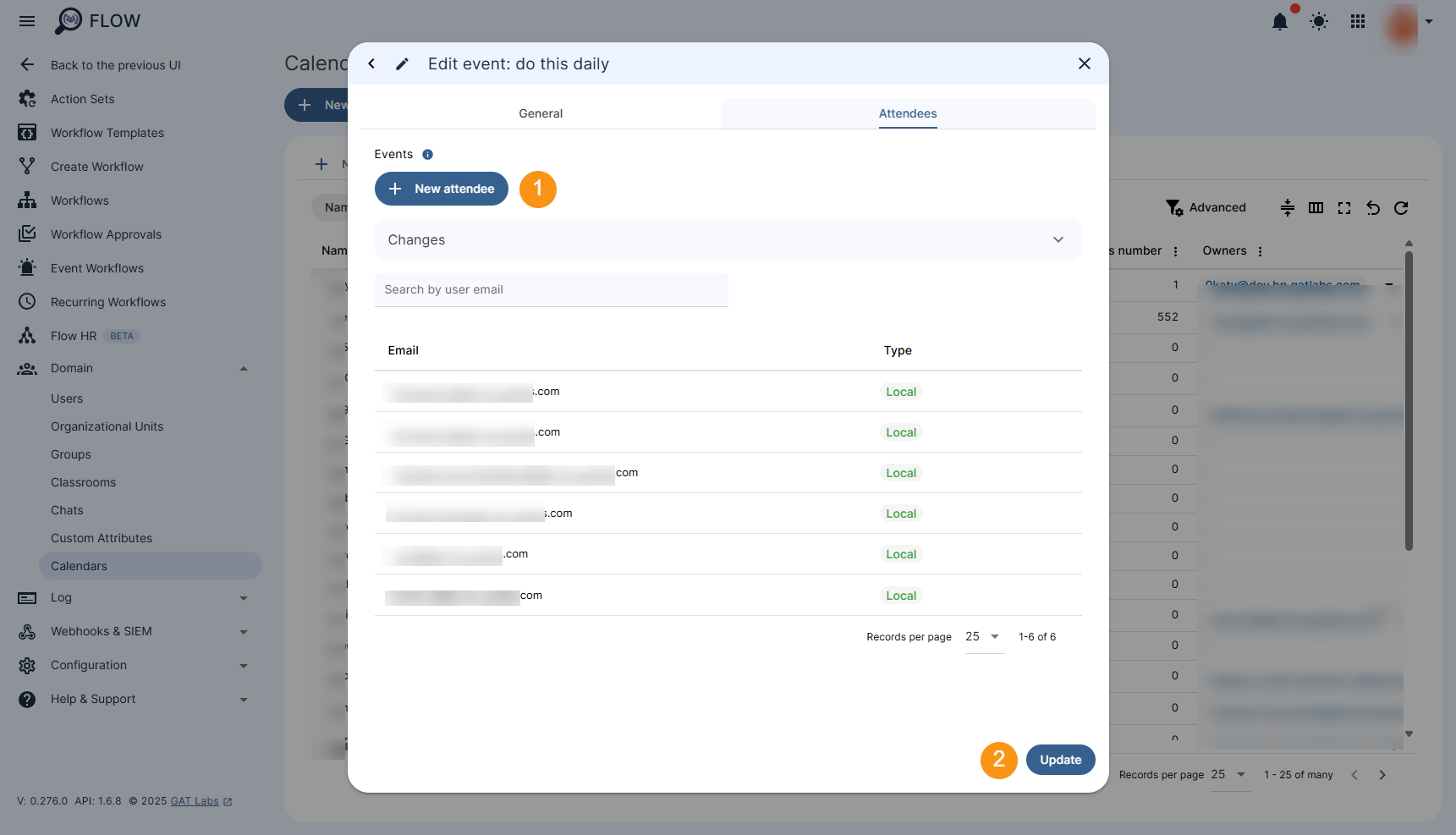Toggle light/dark theme with the sun icon

[1318, 22]
